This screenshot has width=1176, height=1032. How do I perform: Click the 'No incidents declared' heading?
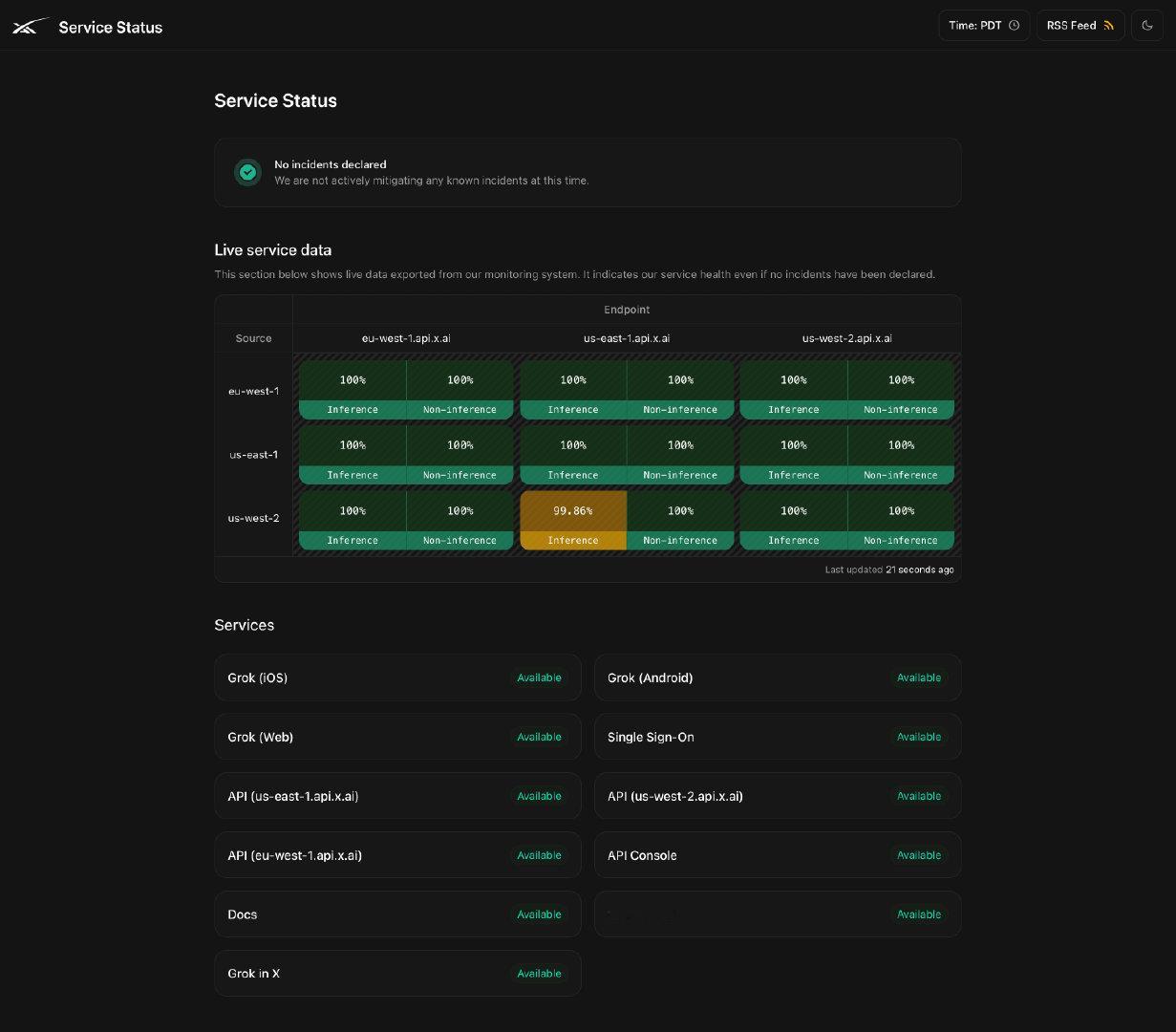coord(331,164)
